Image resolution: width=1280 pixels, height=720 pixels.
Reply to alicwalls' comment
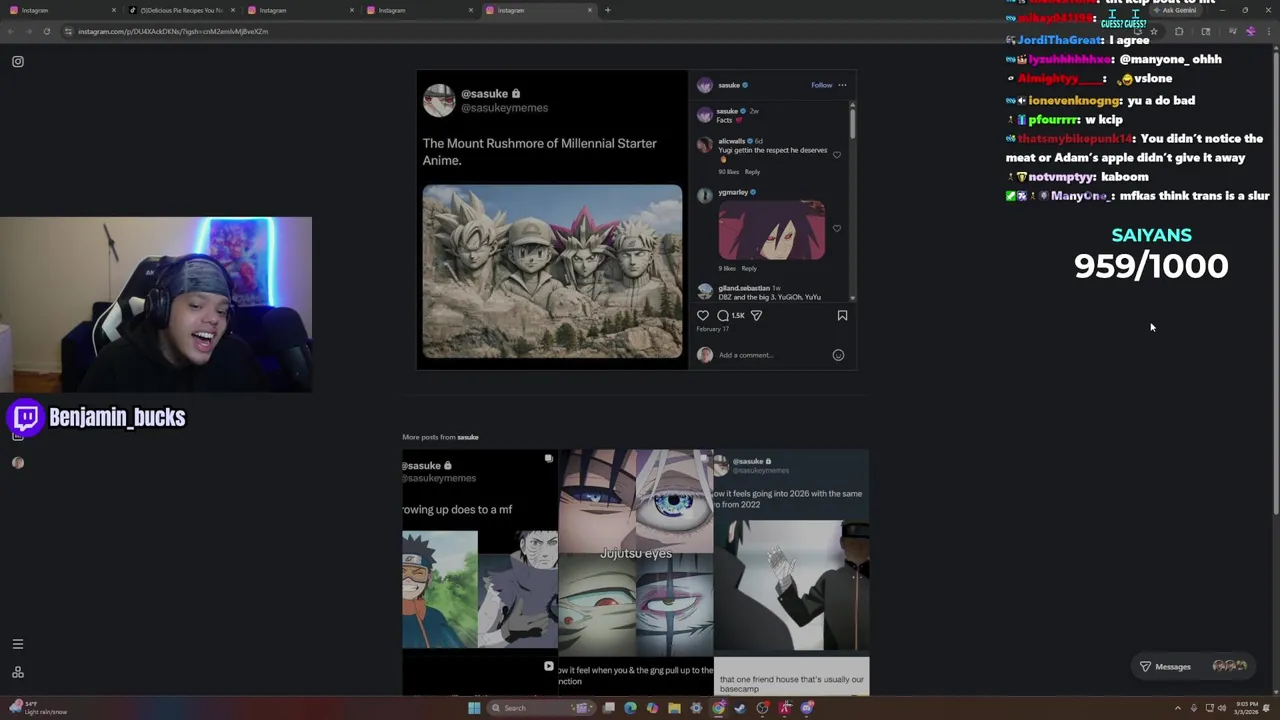coord(752,172)
